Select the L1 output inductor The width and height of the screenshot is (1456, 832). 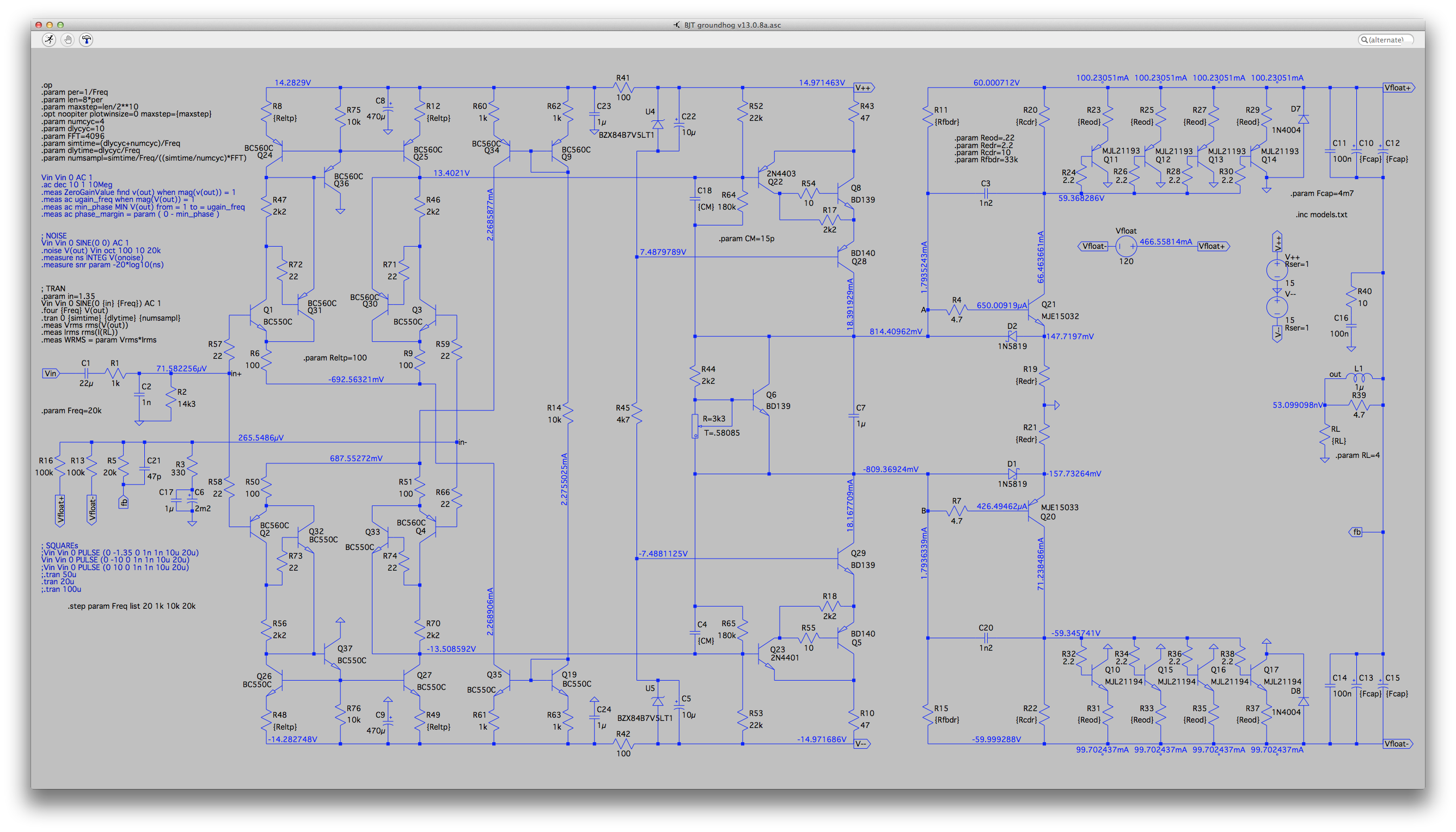(1359, 378)
